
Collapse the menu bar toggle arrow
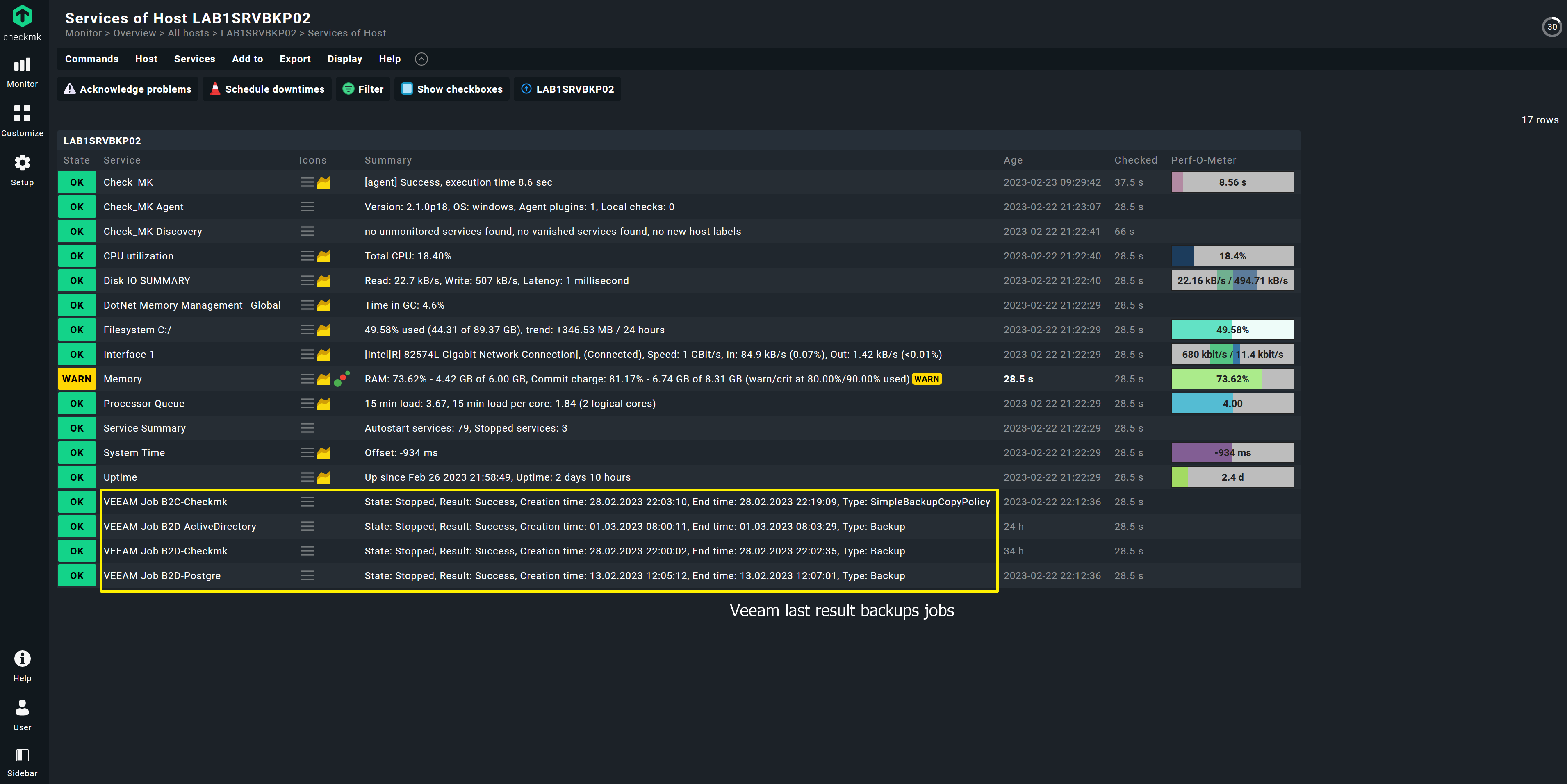(x=421, y=59)
